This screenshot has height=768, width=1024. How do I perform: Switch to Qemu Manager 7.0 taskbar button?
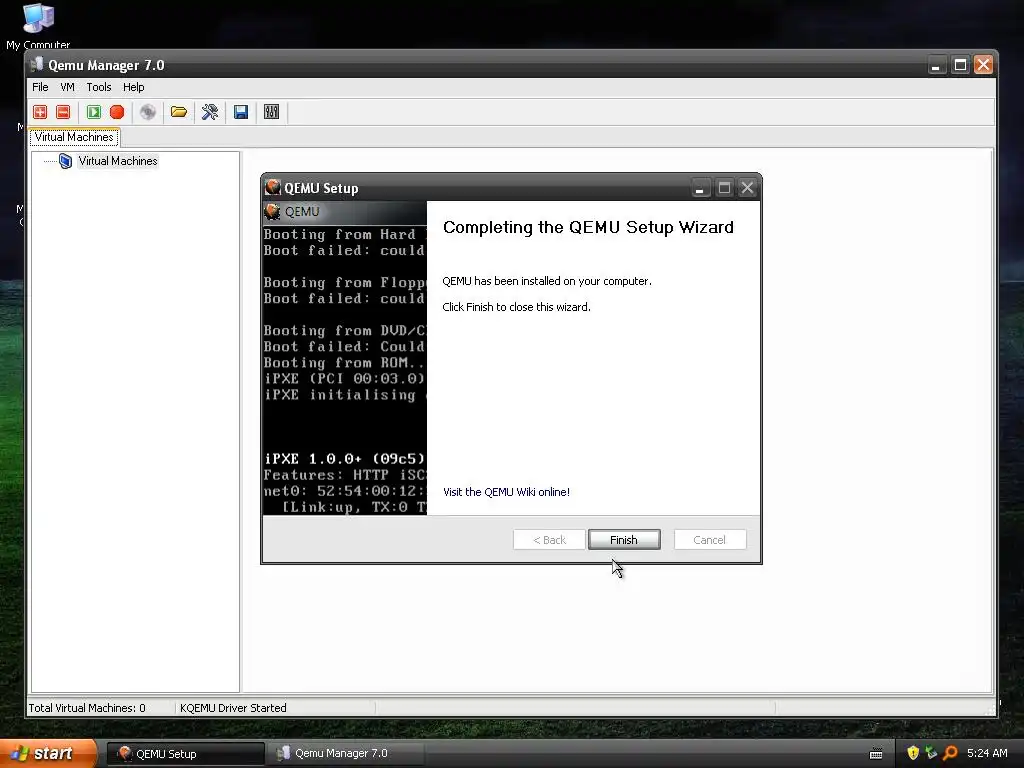[x=346, y=754]
